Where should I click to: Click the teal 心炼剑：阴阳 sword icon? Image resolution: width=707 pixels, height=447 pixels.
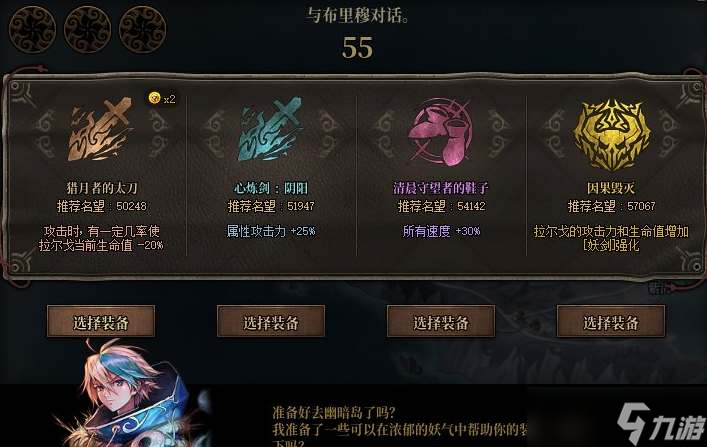pyautogui.click(x=270, y=129)
